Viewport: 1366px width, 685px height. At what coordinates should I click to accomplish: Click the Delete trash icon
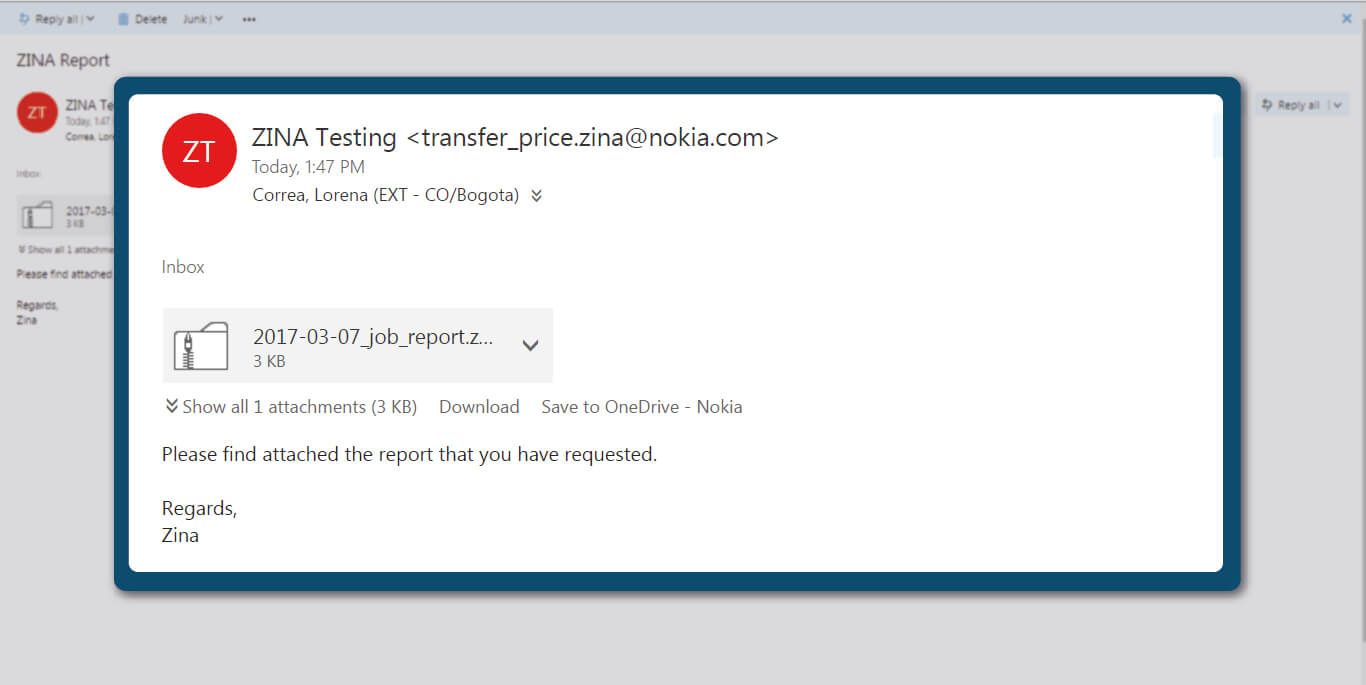(124, 19)
